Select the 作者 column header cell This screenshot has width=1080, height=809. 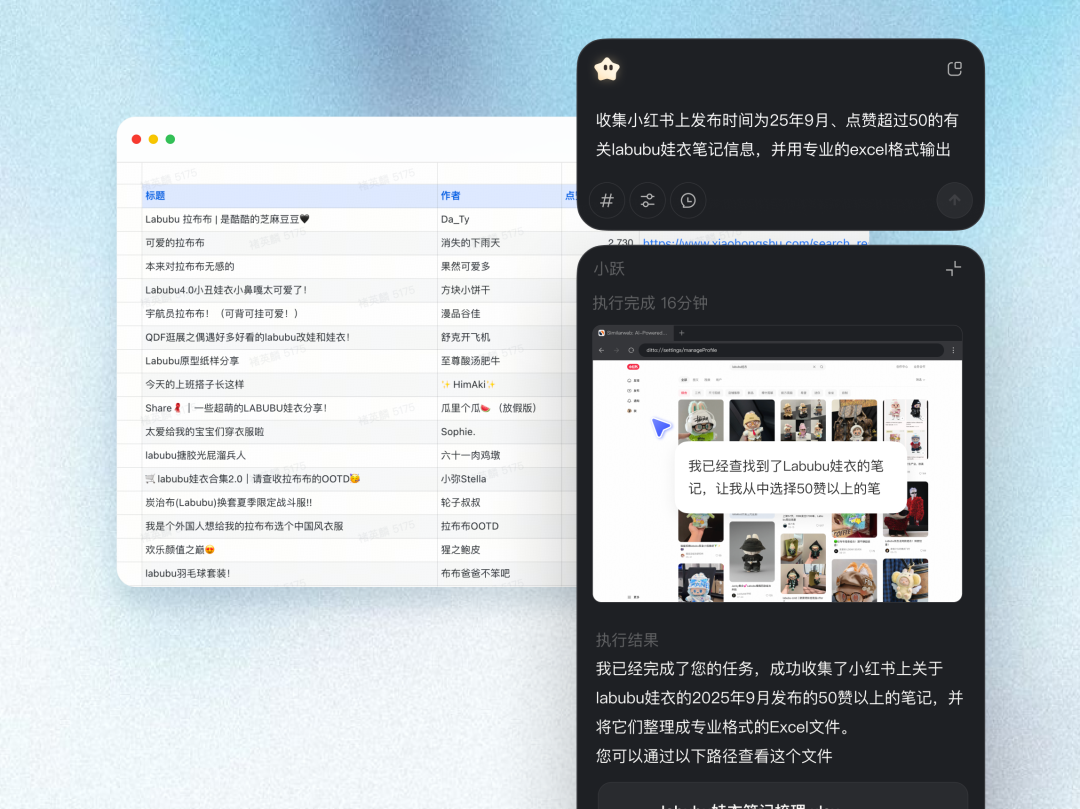(x=499, y=196)
